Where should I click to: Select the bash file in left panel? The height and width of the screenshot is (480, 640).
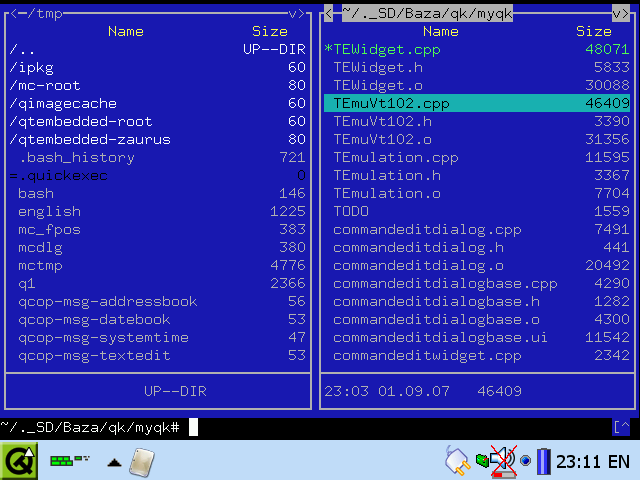pyautogui.click(x=158, y=193)
